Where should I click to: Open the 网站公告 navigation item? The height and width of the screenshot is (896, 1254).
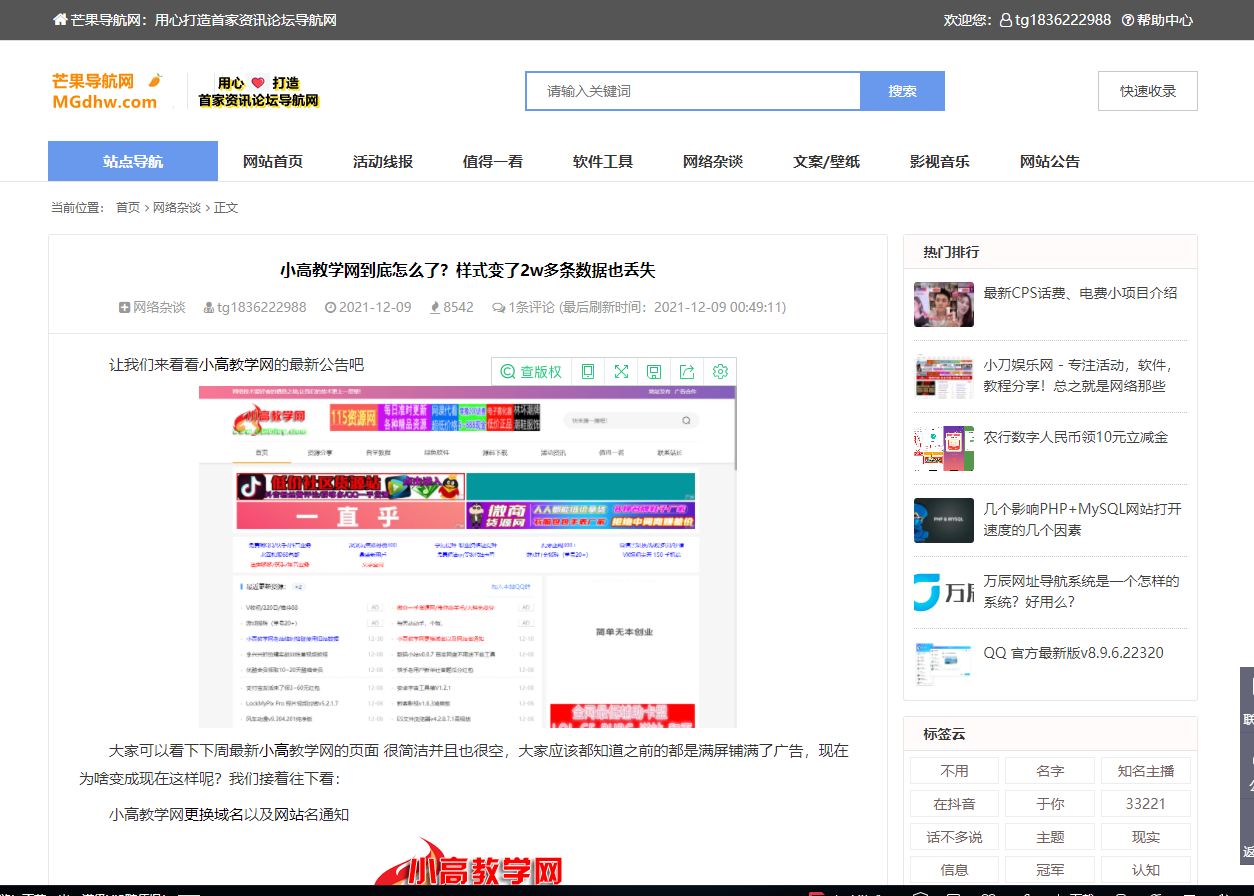(1050, 161)
